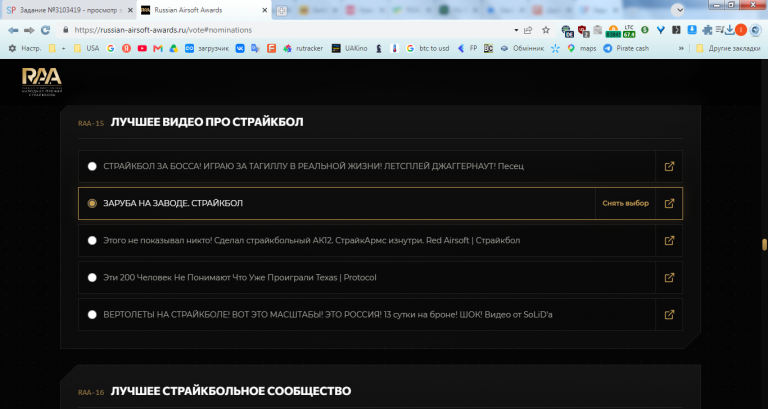
Task: Click Снять выбор to remove the vote
Action: 625,203
